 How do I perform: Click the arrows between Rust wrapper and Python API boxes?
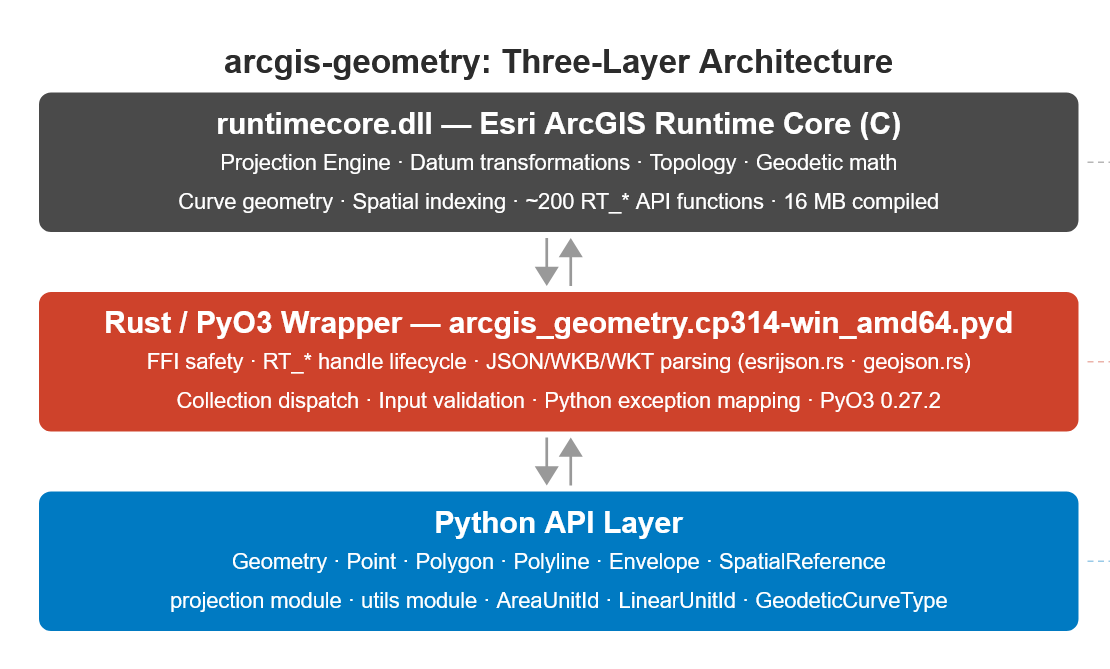pyautogui.click(x=559, y=462)
